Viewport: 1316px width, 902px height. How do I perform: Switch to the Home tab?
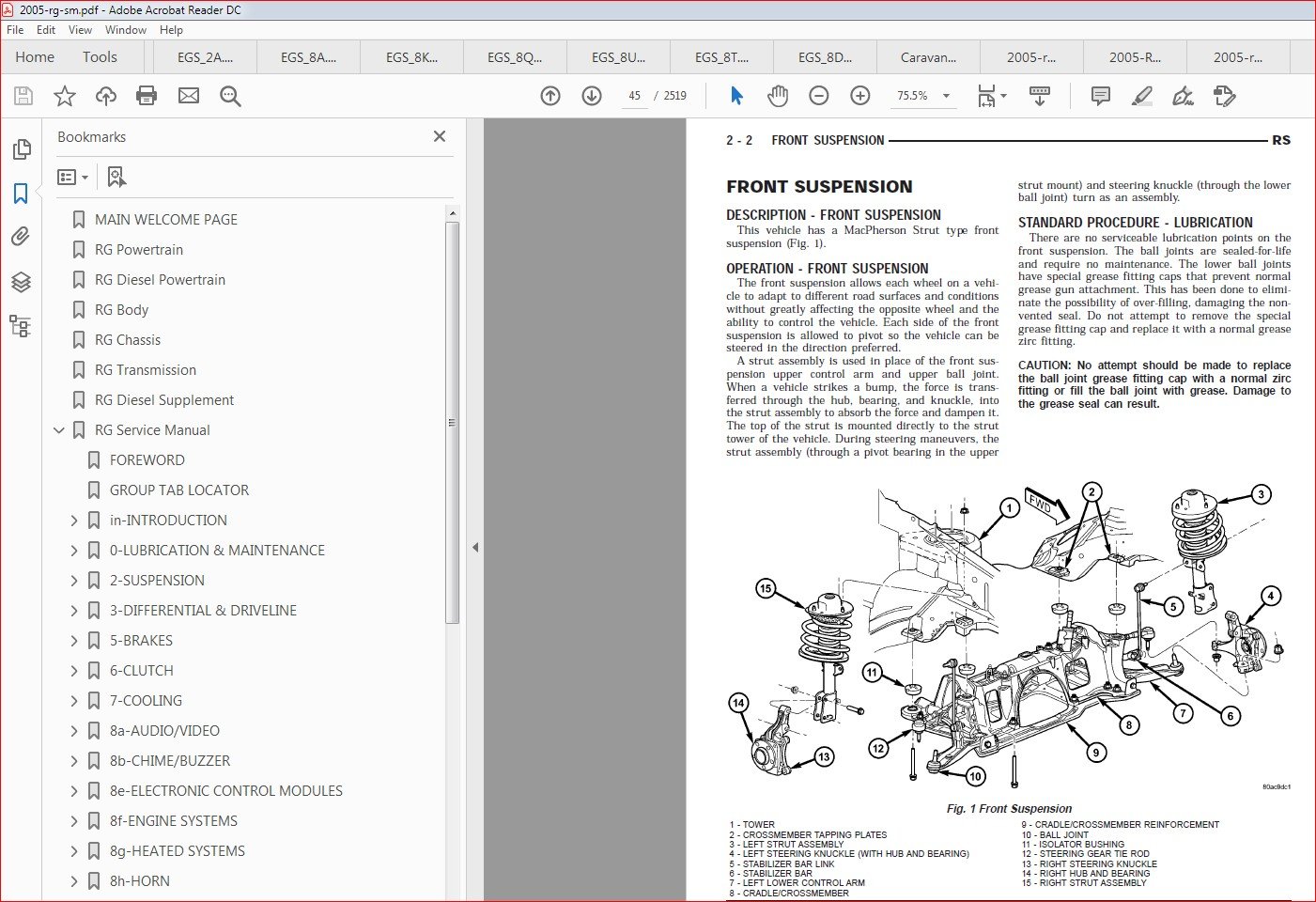click(35, 57)
